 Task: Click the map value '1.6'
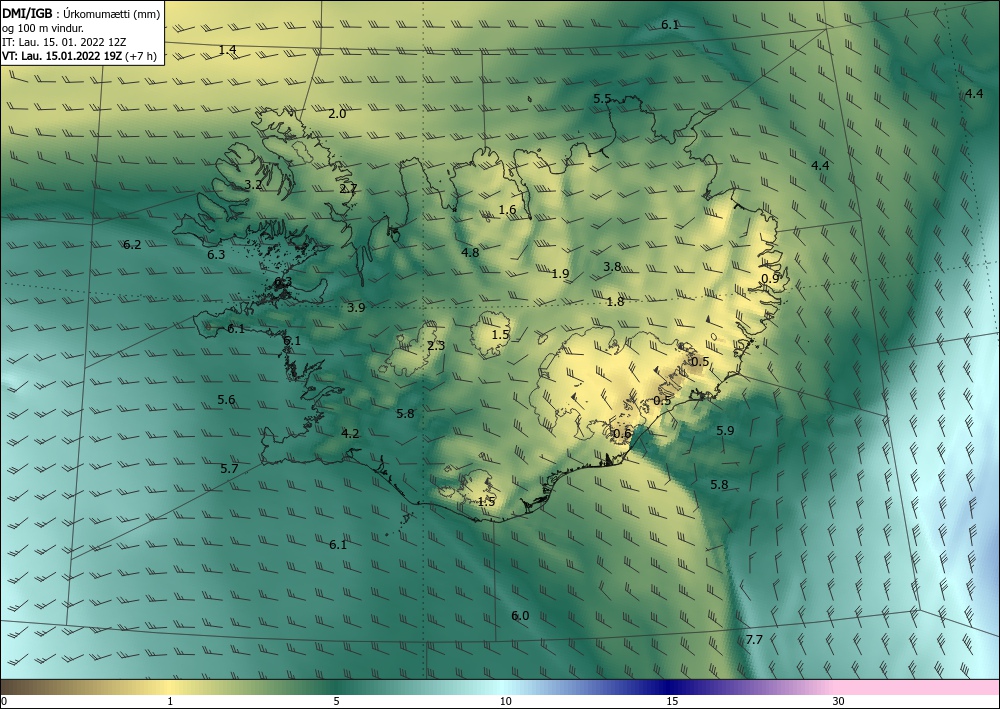[507, 210]
